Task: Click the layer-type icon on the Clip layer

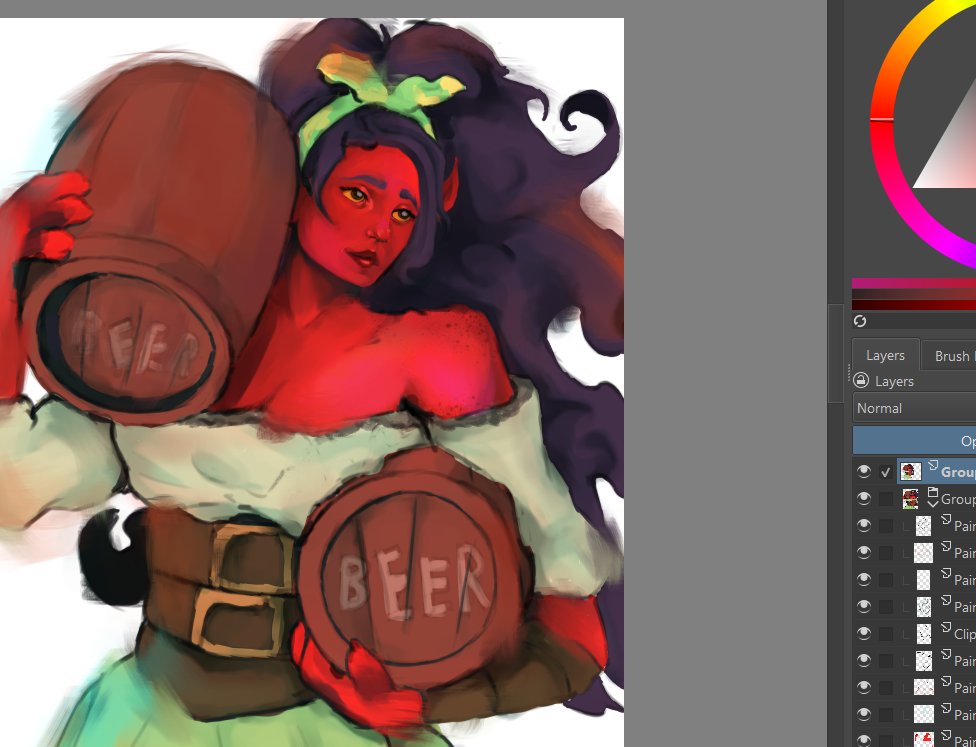Action: (x=946, y=626)
